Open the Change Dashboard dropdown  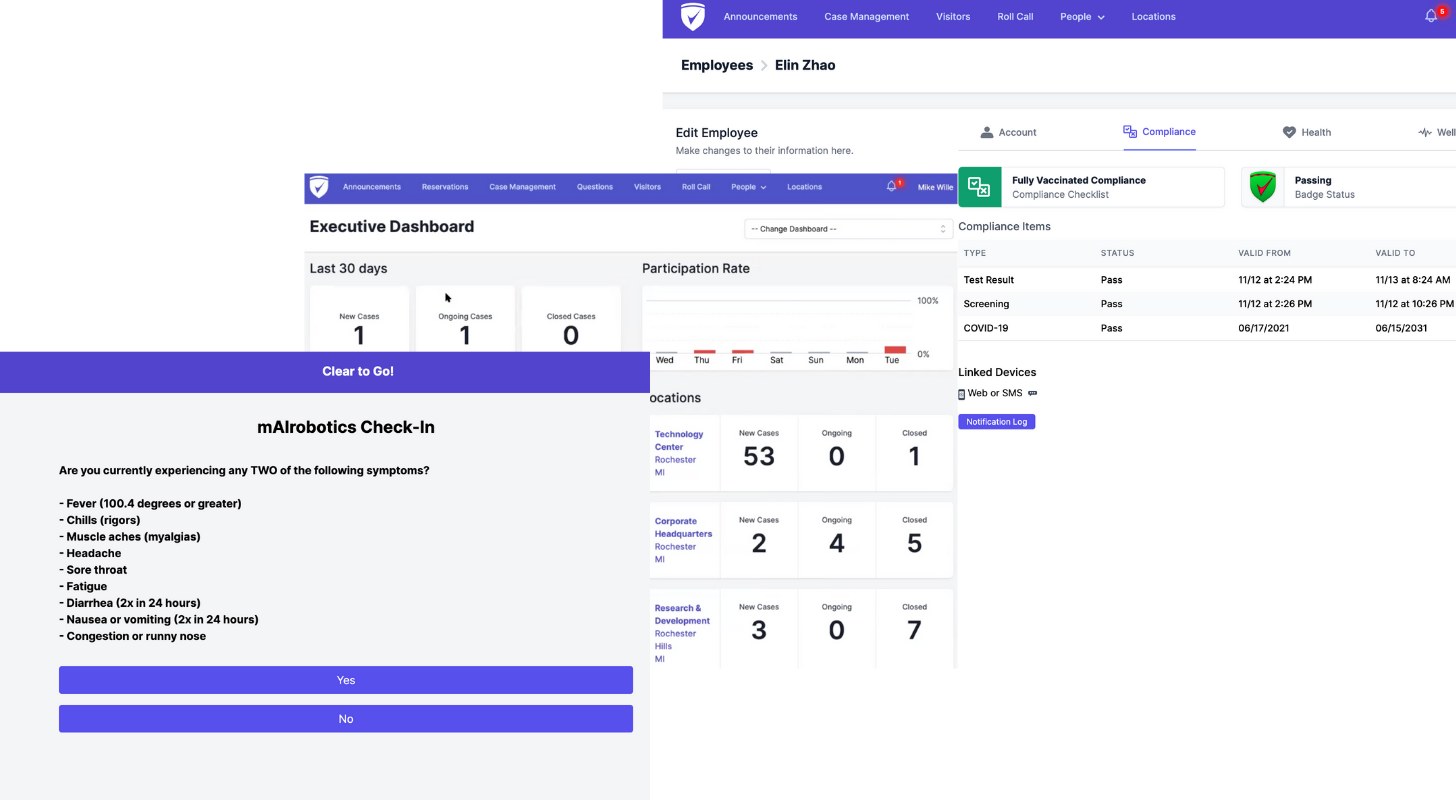point(847,229)
